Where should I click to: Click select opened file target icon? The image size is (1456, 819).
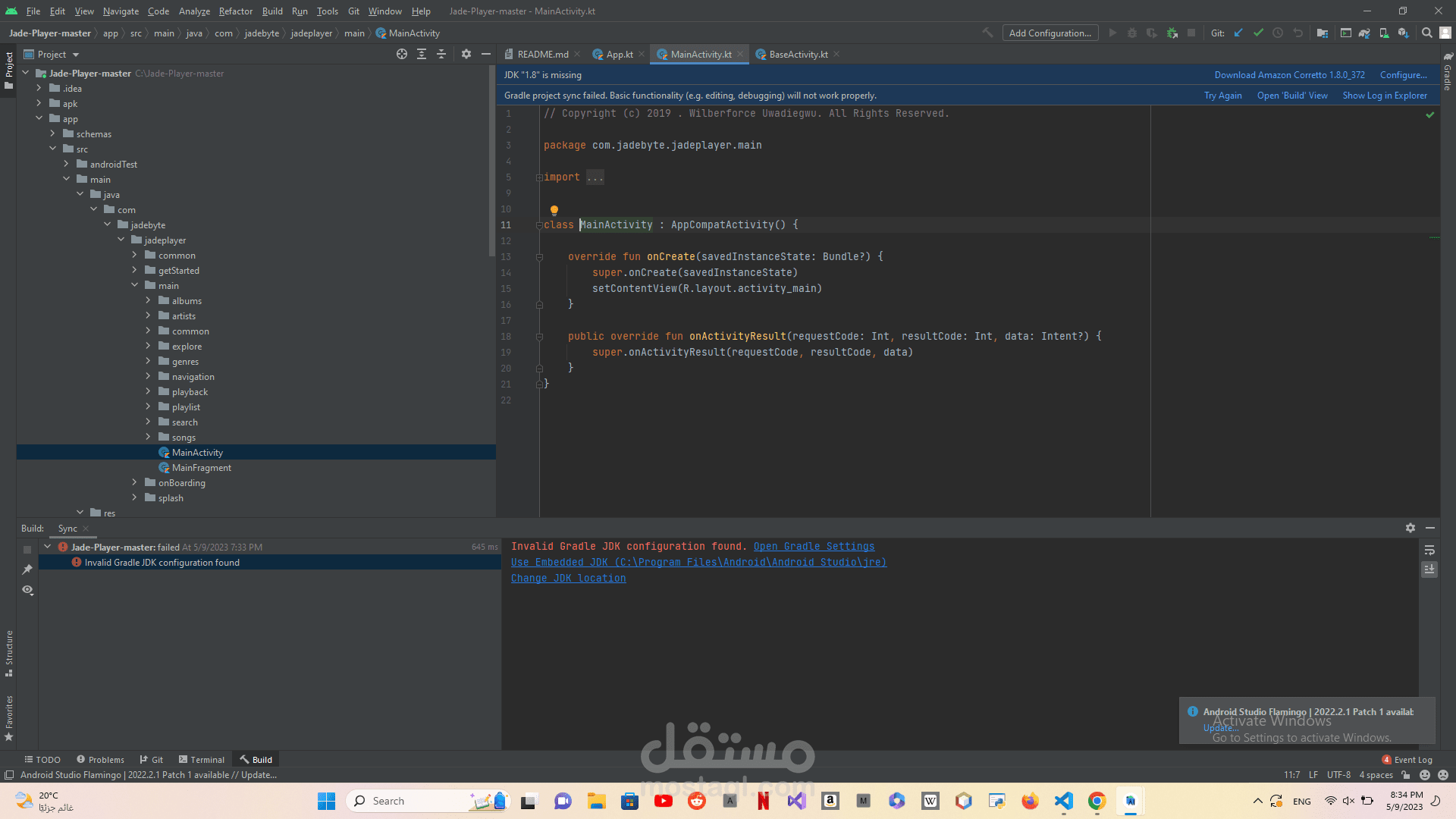(402, 54)
